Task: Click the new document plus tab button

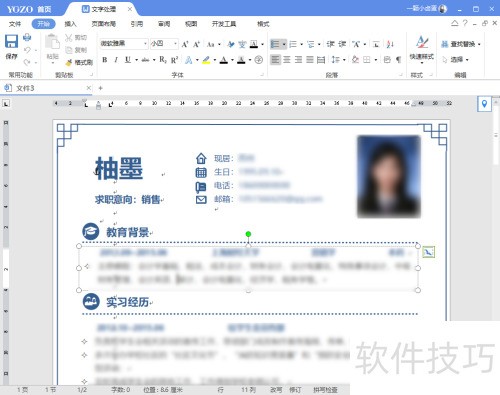Action: [x=100, y=88]
